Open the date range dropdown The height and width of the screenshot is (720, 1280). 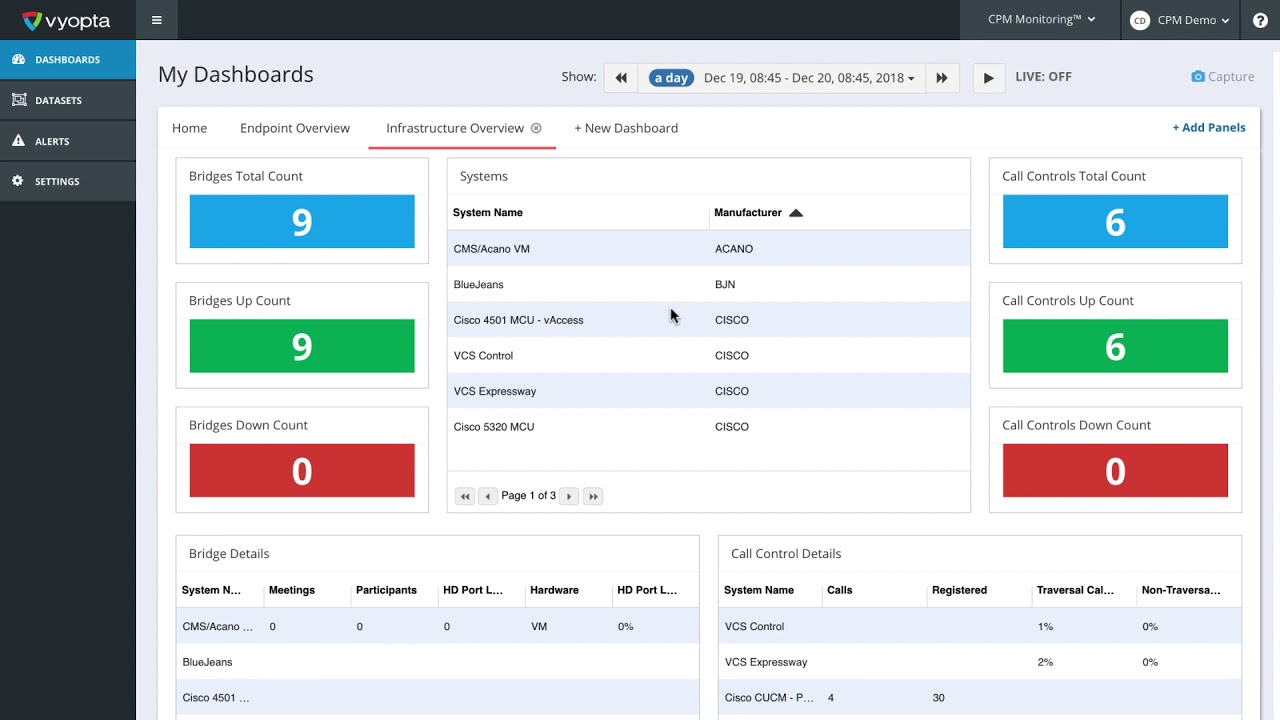click(809, 78)
